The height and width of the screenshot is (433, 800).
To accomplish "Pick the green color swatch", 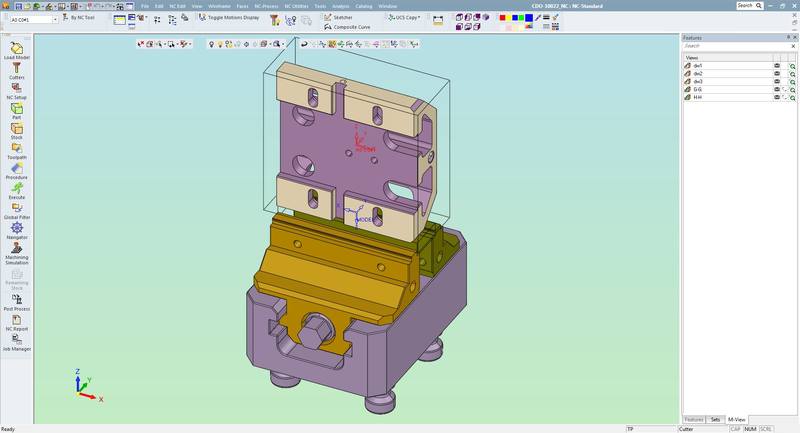I will (x=521, y=17).
